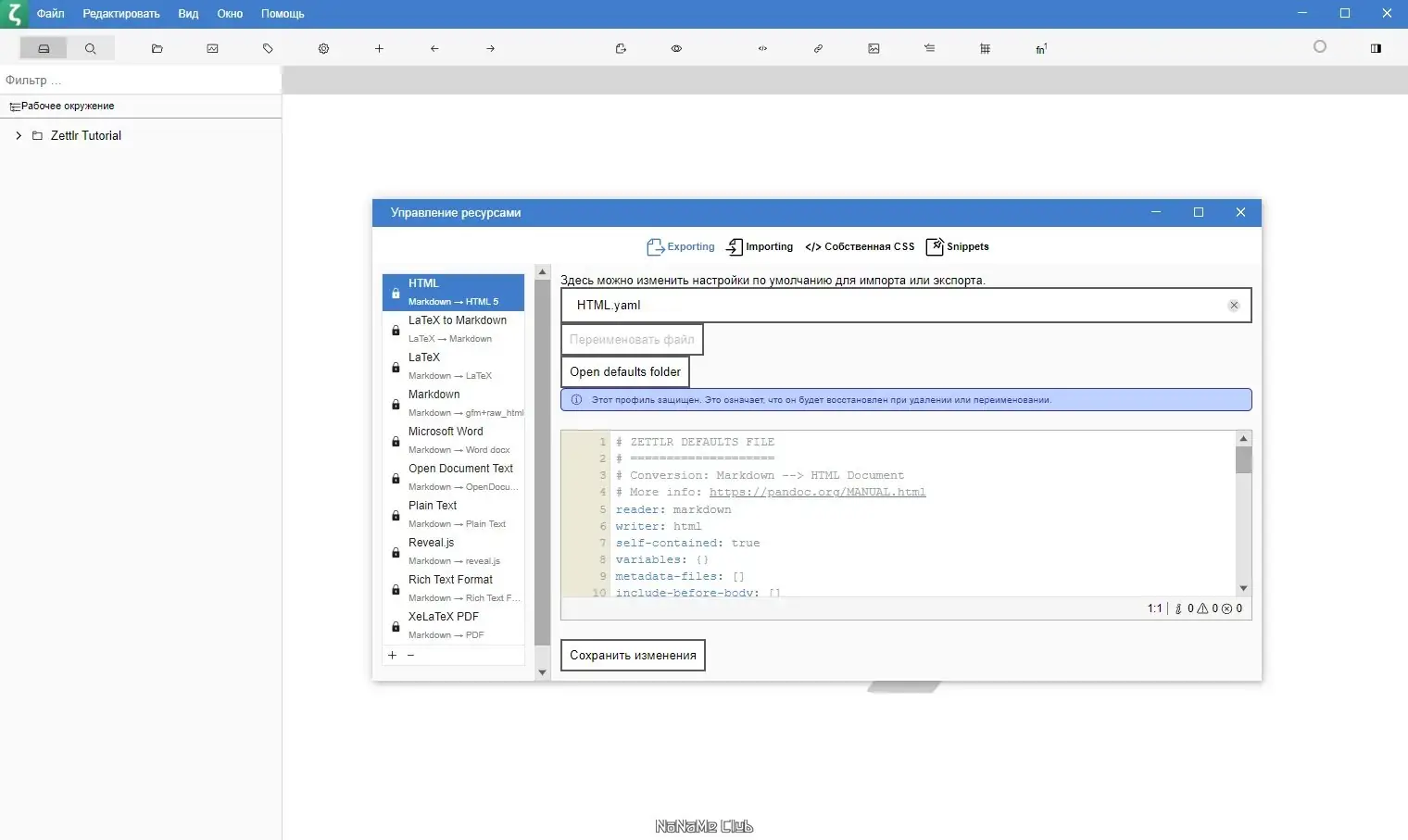Clear the HTML.yaml filename field

[x=1234, y=305]
